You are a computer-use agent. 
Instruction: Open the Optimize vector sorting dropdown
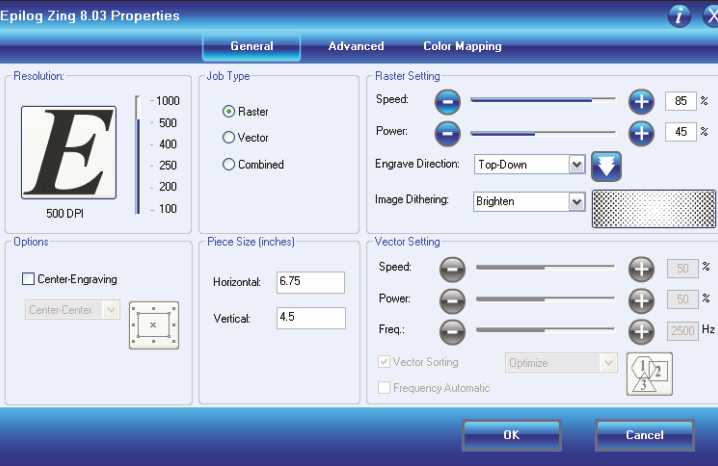pos(561,363)
